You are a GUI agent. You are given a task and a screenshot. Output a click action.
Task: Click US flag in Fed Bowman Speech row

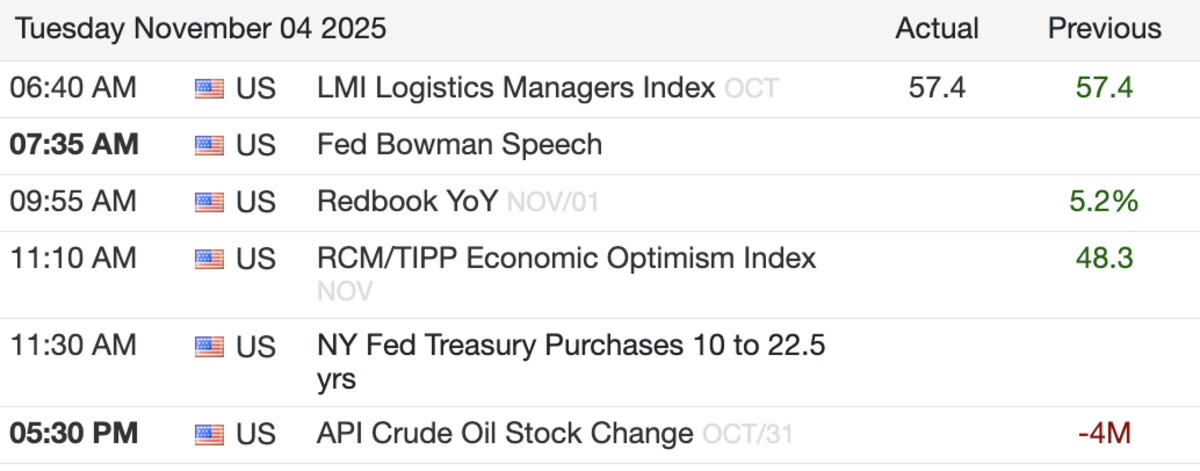[x=208, y=145]
